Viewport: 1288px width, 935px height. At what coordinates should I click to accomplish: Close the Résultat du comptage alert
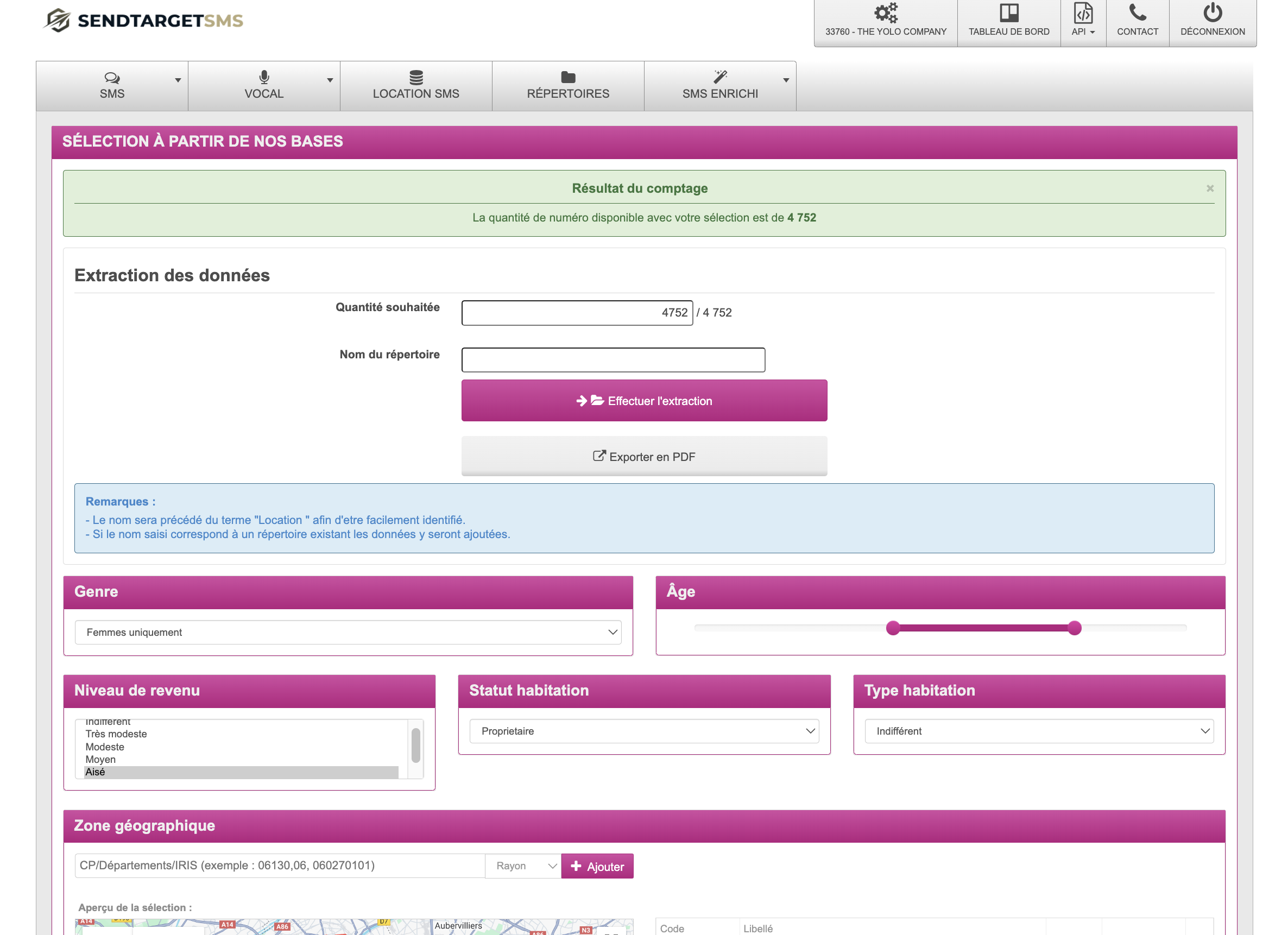1210,188
